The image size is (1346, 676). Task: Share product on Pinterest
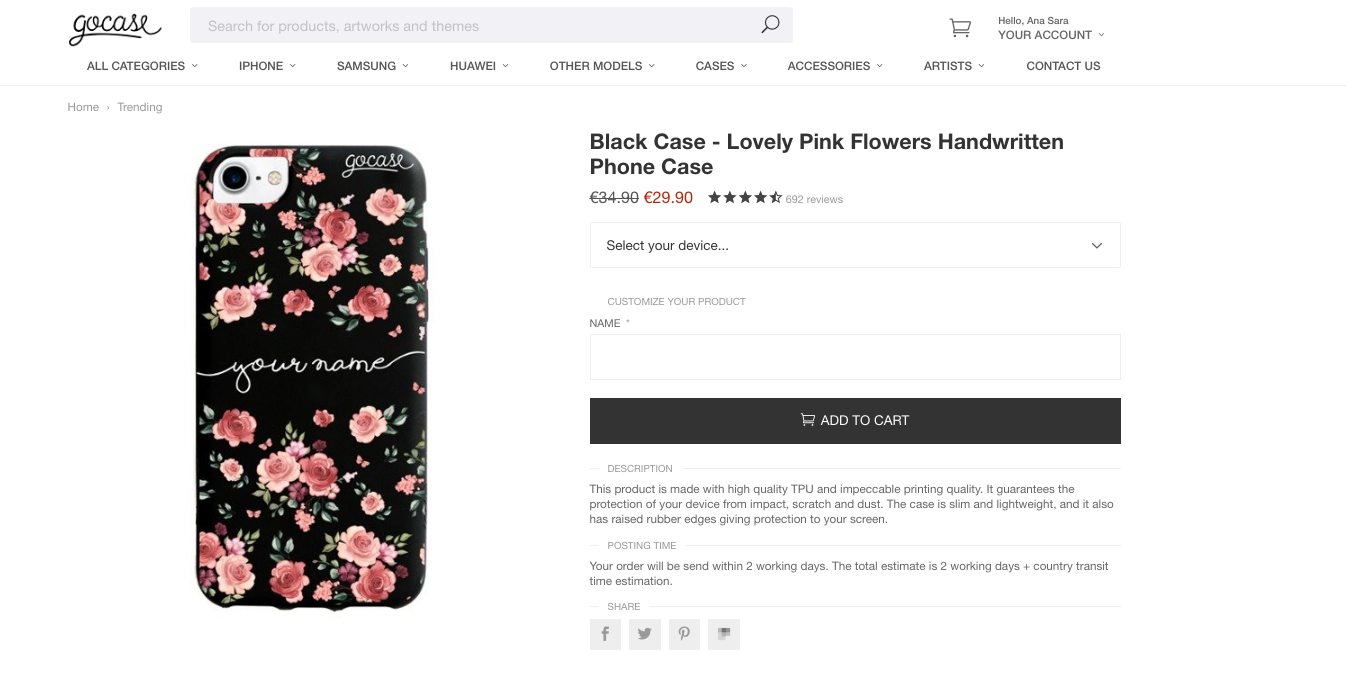point(684,634)
